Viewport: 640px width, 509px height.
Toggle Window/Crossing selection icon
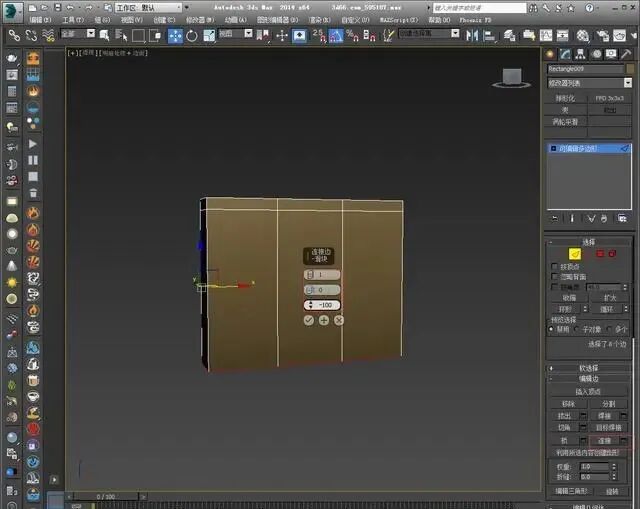pos(155,36)
